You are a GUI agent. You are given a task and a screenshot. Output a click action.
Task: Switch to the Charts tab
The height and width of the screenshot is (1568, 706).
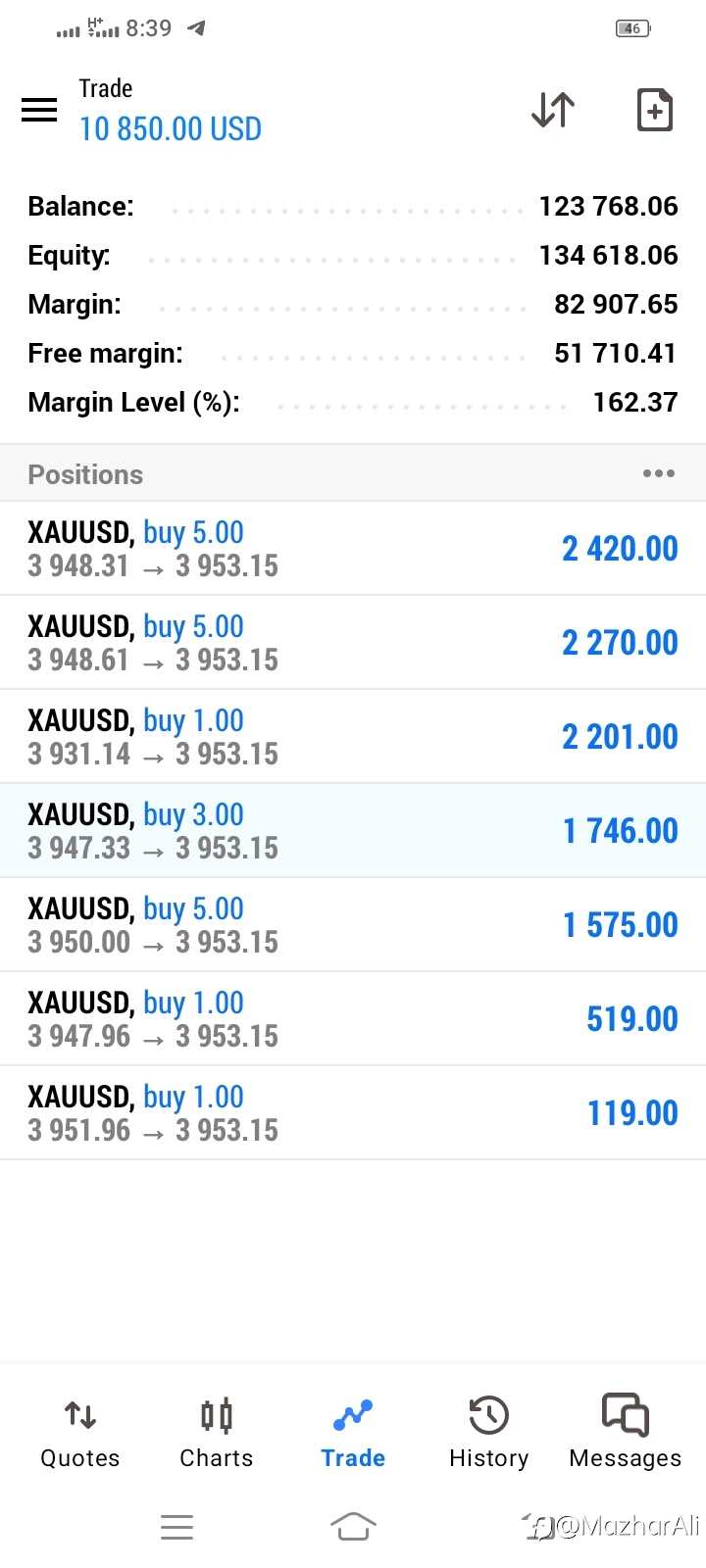pyautogui.click(x=217, y=1433)
